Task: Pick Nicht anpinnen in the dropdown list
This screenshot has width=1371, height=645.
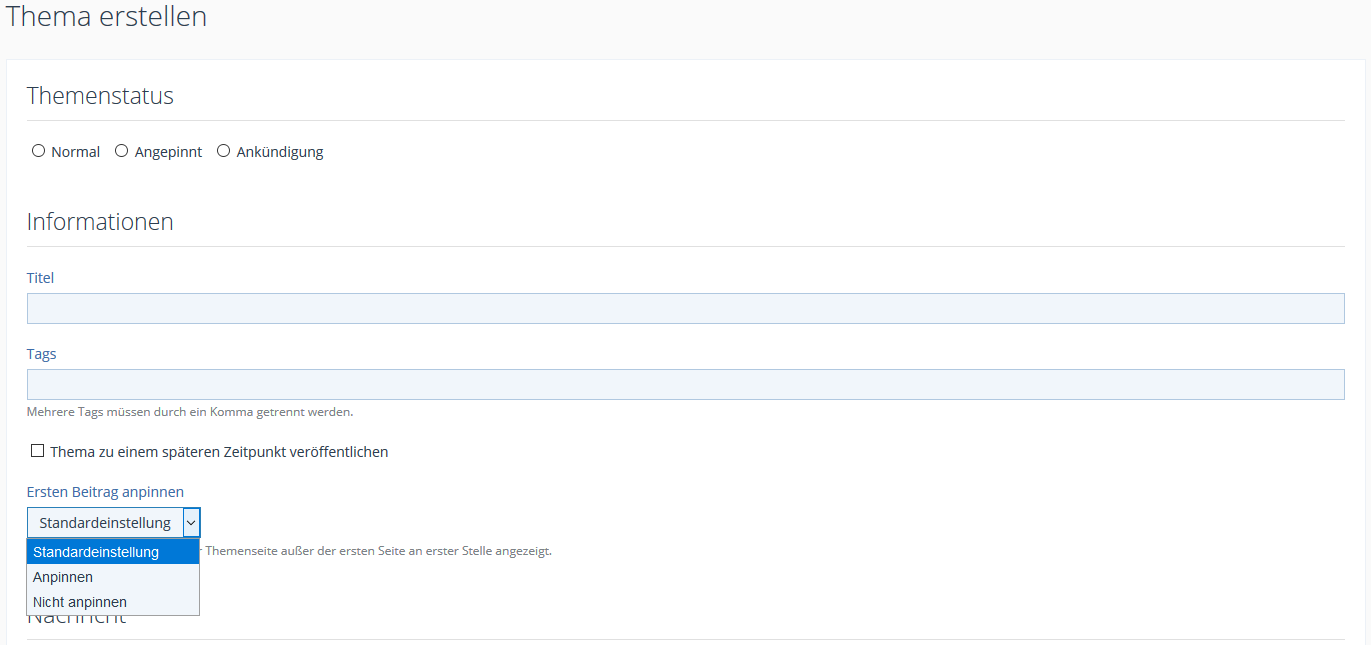Action: [x=80, y=602]
